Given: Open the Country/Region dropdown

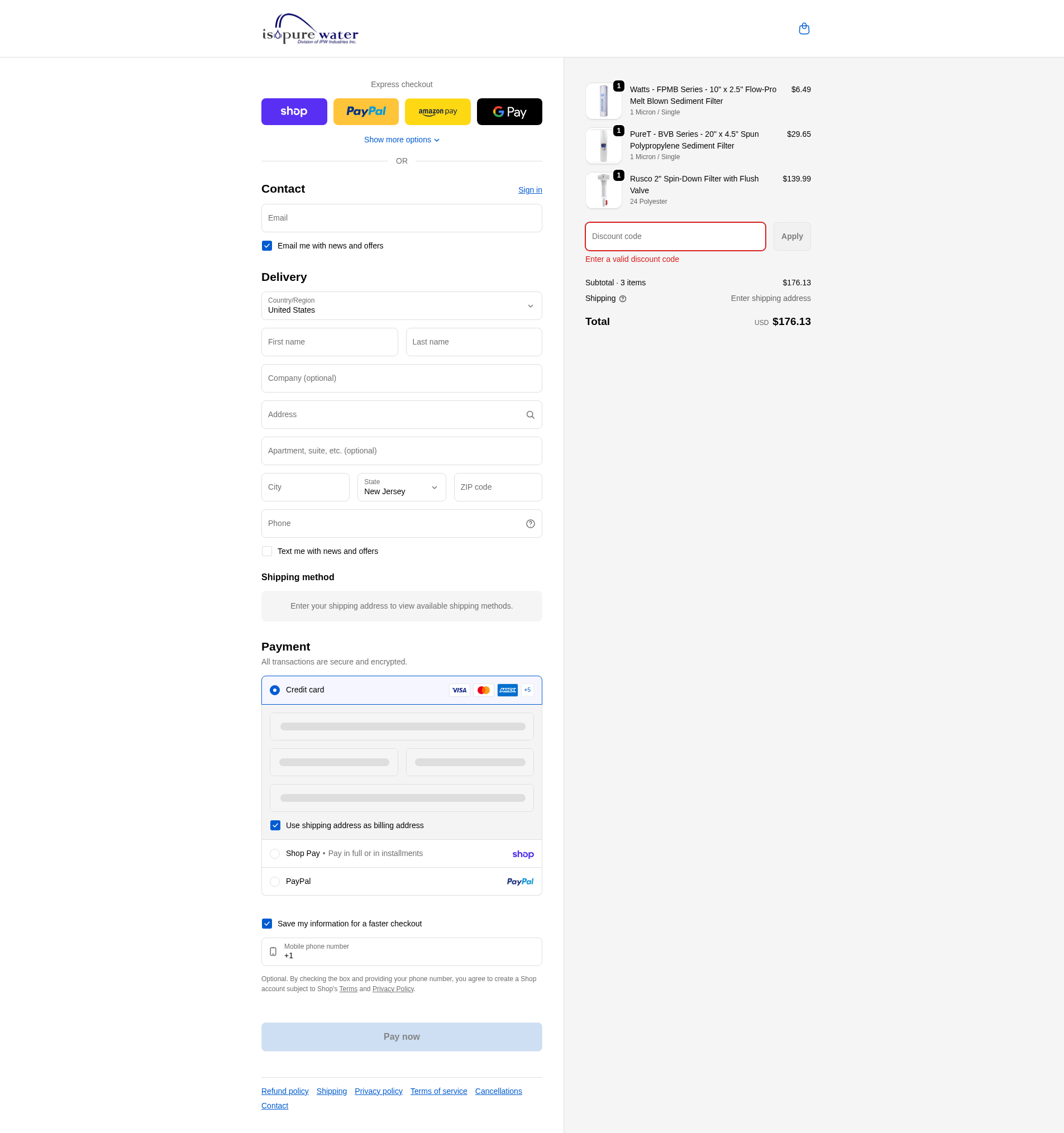Looking at the screenshot, I should click(x=401, y=306).
